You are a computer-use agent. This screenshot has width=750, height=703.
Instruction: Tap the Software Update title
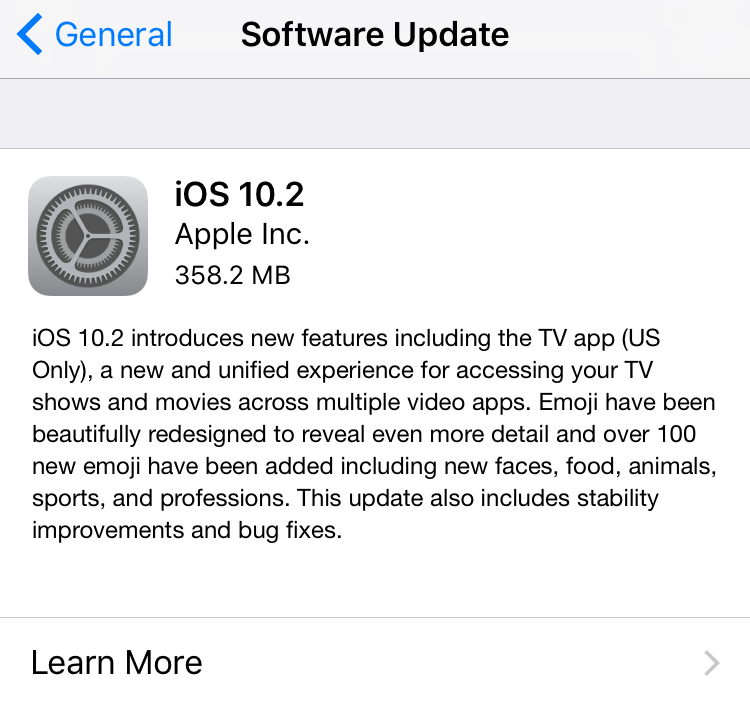[x=375, y=34]
